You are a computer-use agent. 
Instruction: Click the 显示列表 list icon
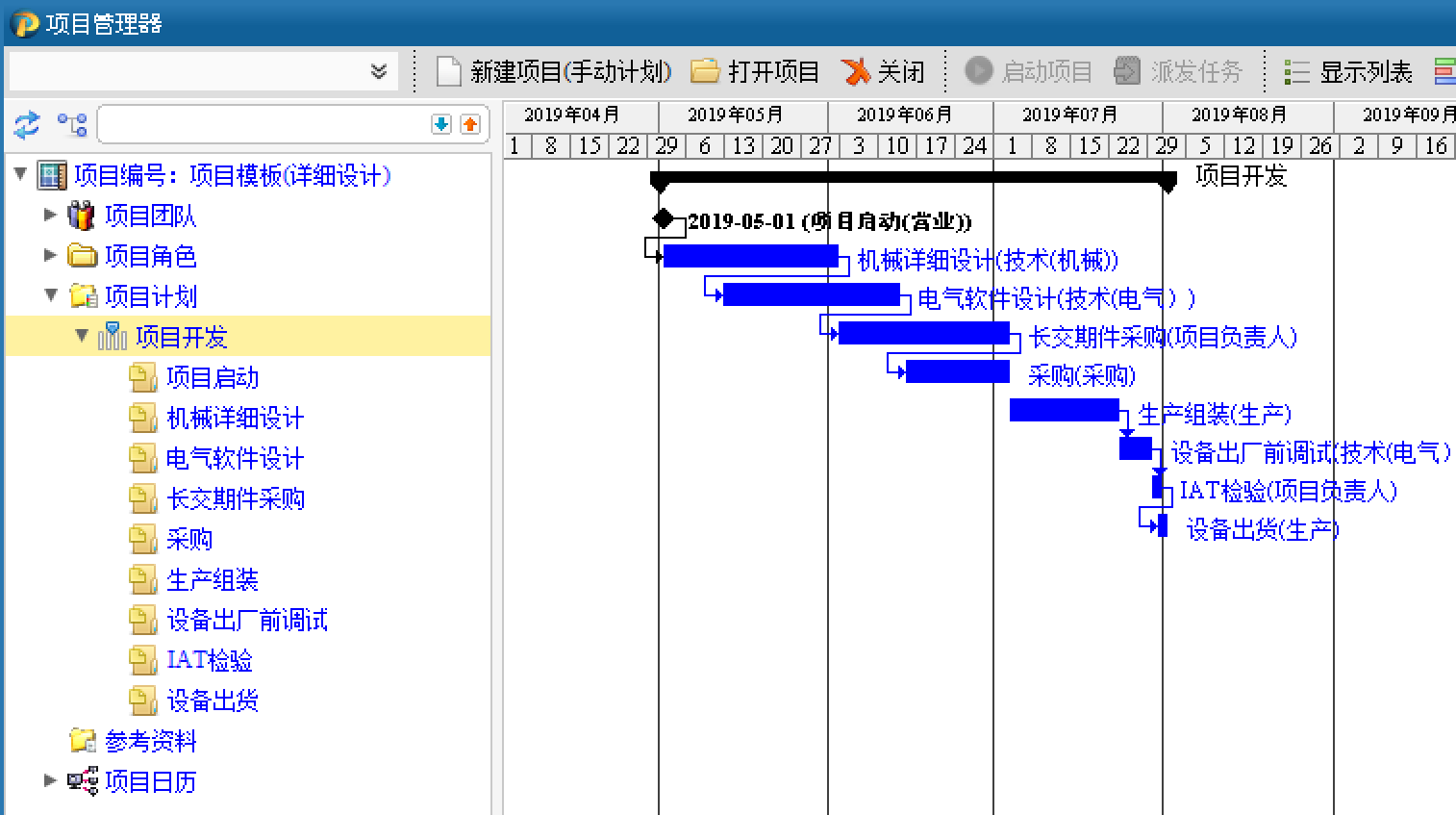point(1297,72)
